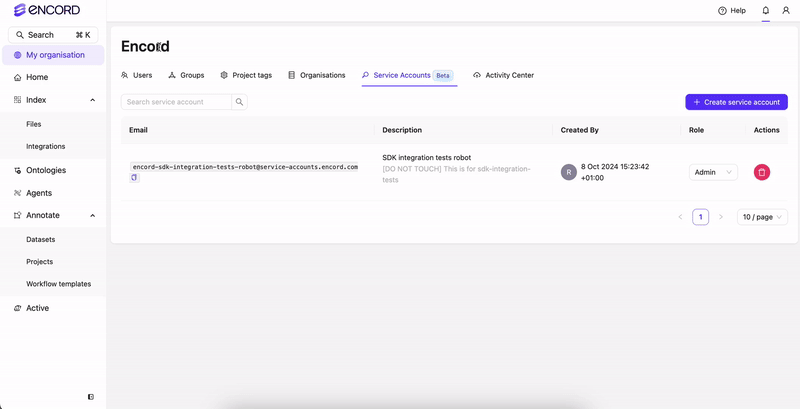Switch to the Users tab
800x409 pixels.
coord(136,75)
